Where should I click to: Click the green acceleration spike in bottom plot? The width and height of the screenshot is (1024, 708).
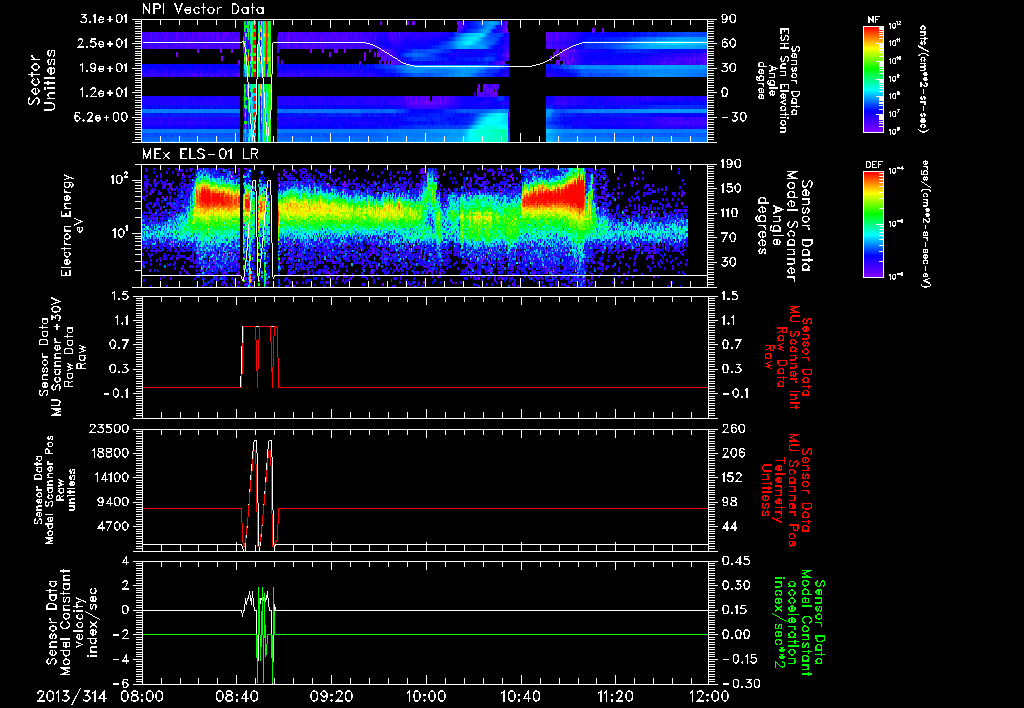click(264, 634)
